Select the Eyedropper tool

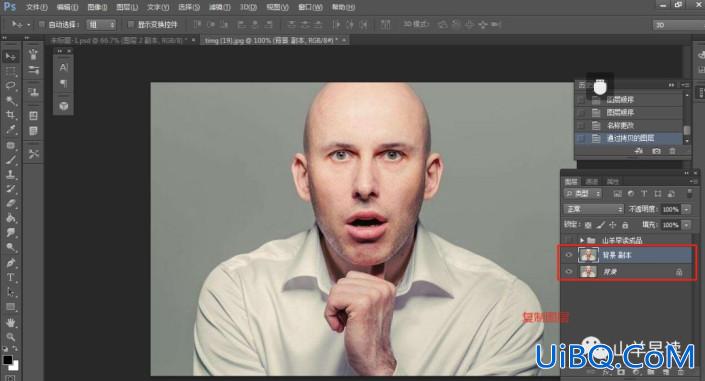coord(10,130)
